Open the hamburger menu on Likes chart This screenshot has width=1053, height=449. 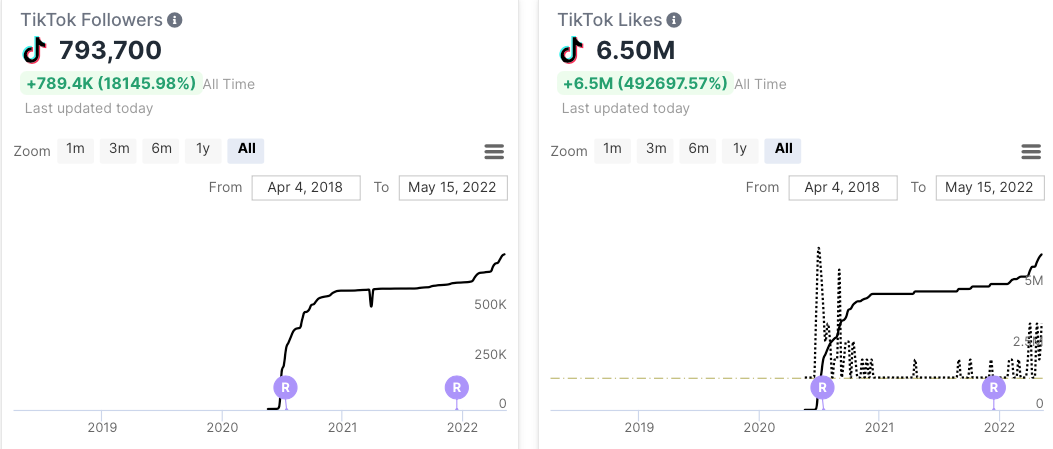(x=1031, y=151)
